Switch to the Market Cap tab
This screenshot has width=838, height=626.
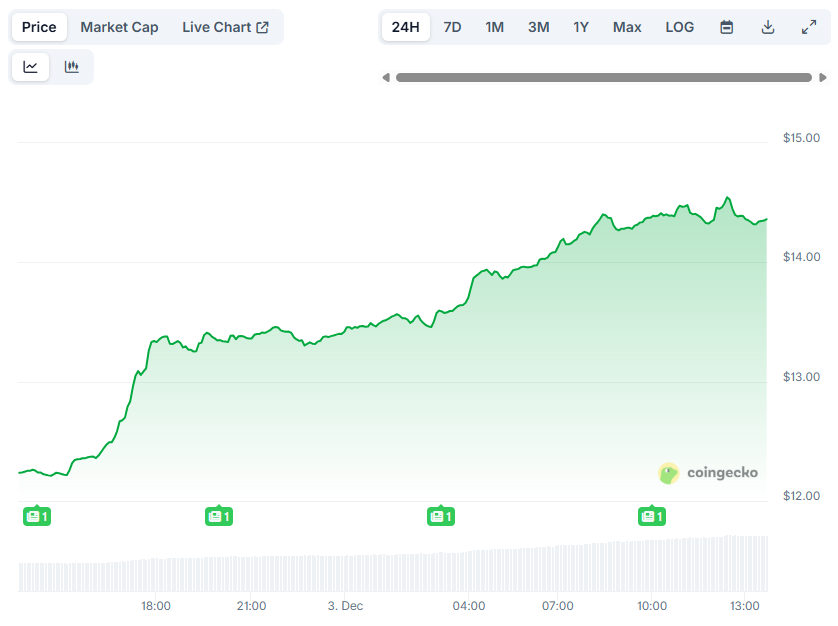(x=119, y=27)
